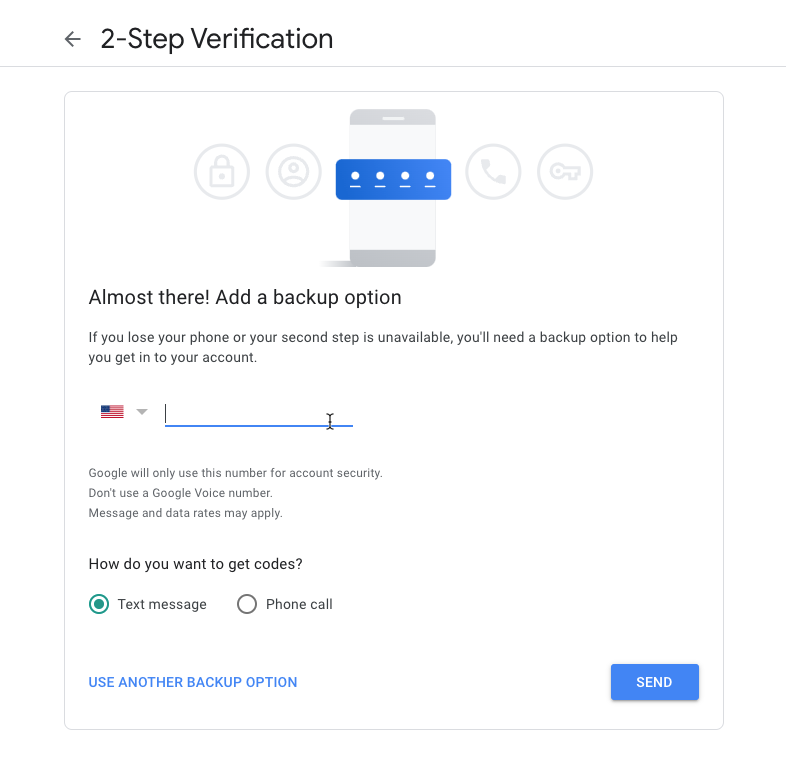Click the phone illustration bottom bar
The width and height of the screenshot is (786, 775).
point(392,258)
